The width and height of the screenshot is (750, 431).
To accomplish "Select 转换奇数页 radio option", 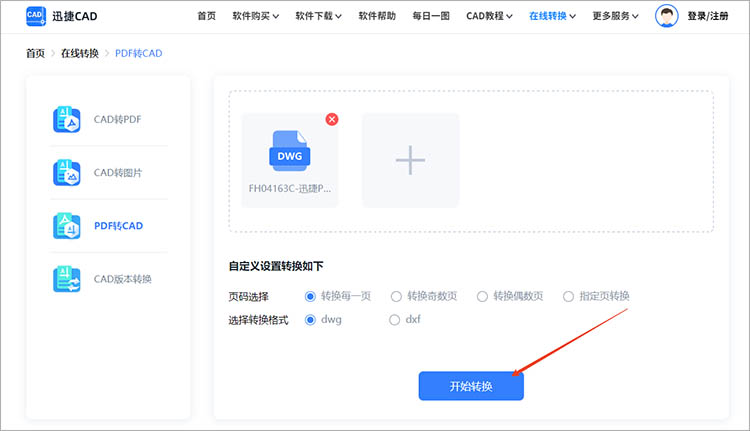I will (x=396, y=297).
